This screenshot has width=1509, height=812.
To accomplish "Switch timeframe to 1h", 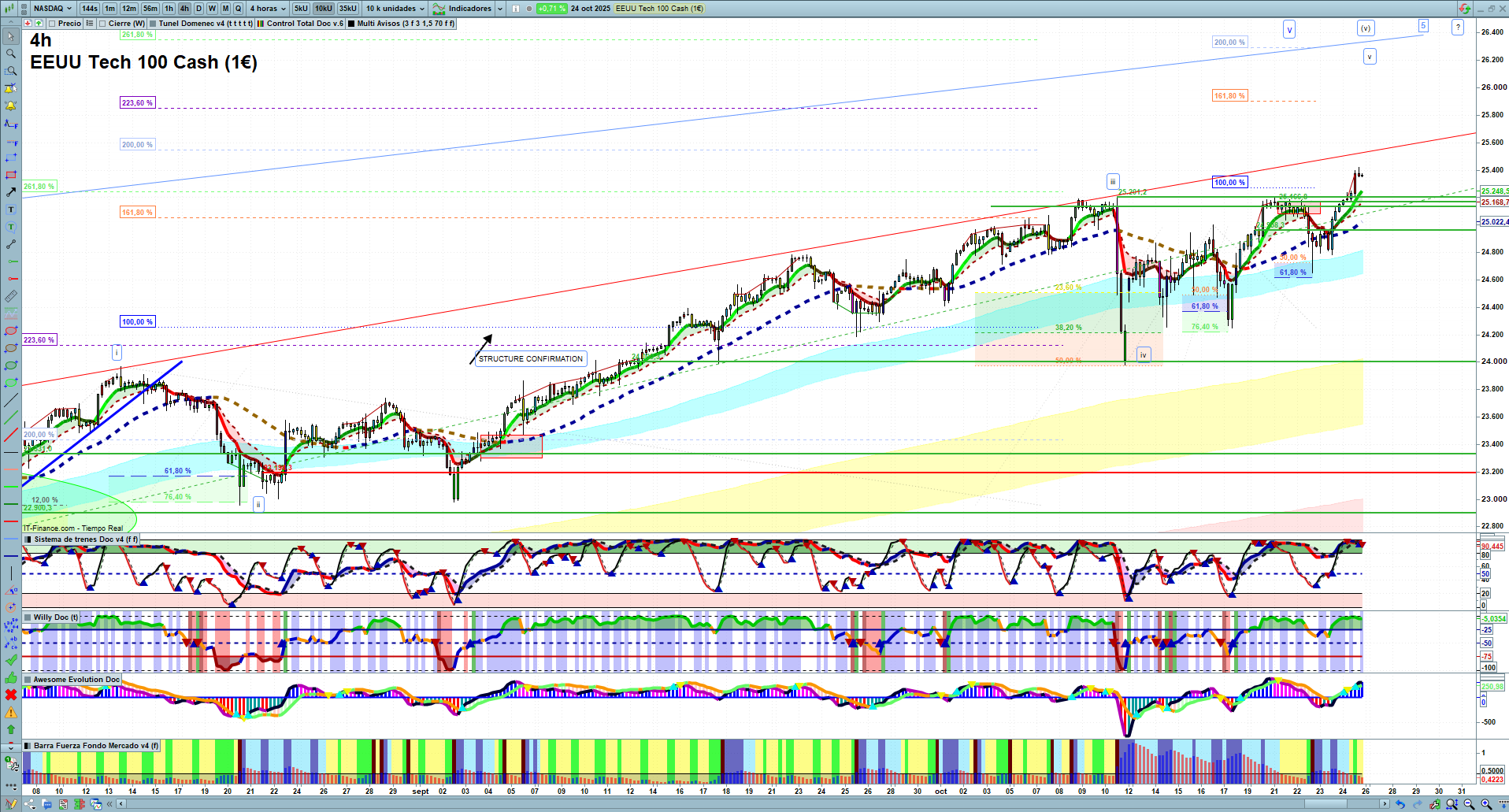I will click(x=169, y=9).
